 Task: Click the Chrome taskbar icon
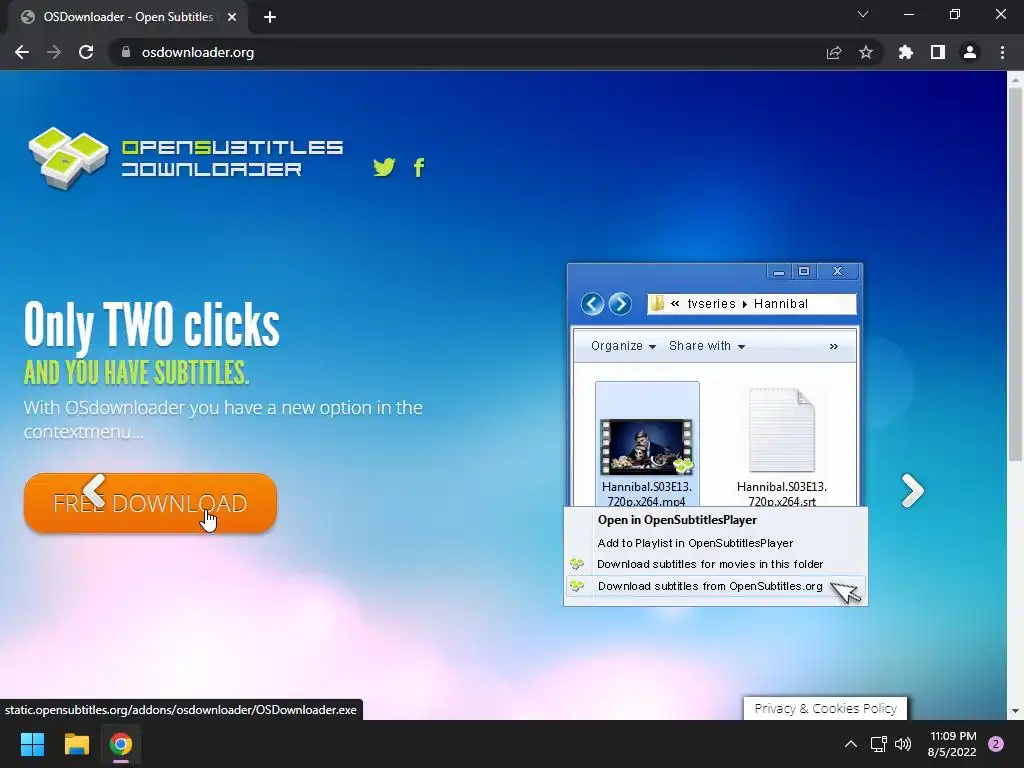[x=121, y=744]
